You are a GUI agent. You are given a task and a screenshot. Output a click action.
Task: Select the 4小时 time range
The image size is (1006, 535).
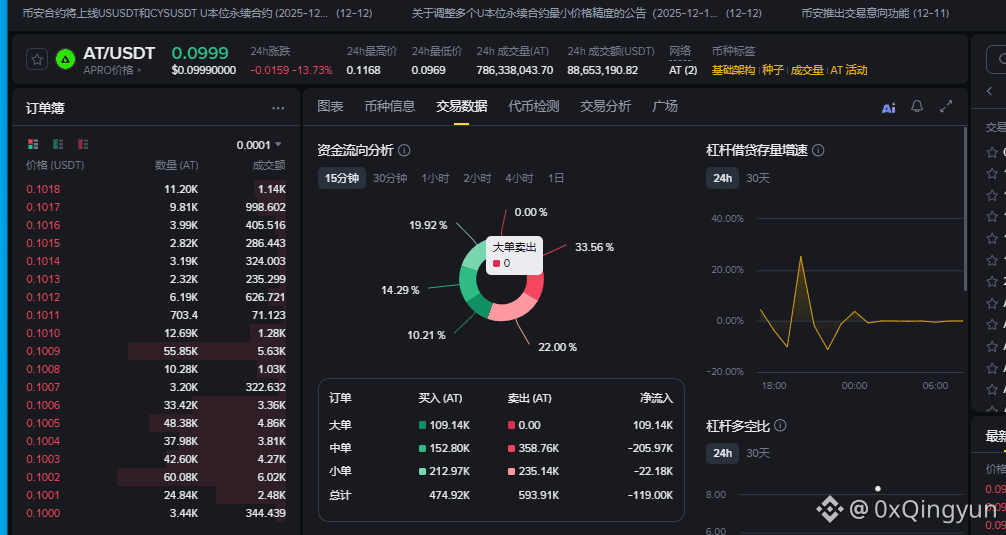point(519,178)
